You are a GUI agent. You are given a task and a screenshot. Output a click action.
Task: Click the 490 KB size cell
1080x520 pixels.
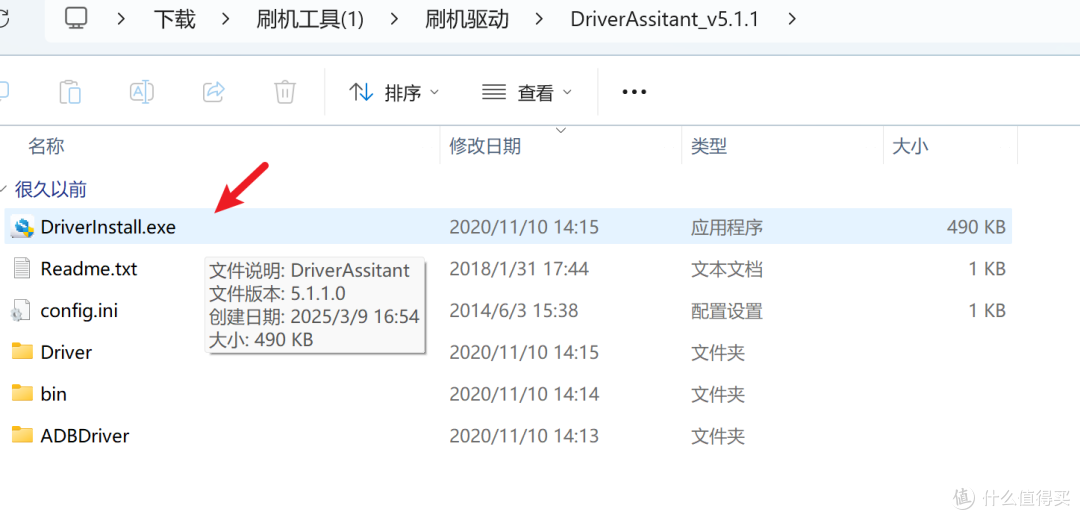coord(976,227)
